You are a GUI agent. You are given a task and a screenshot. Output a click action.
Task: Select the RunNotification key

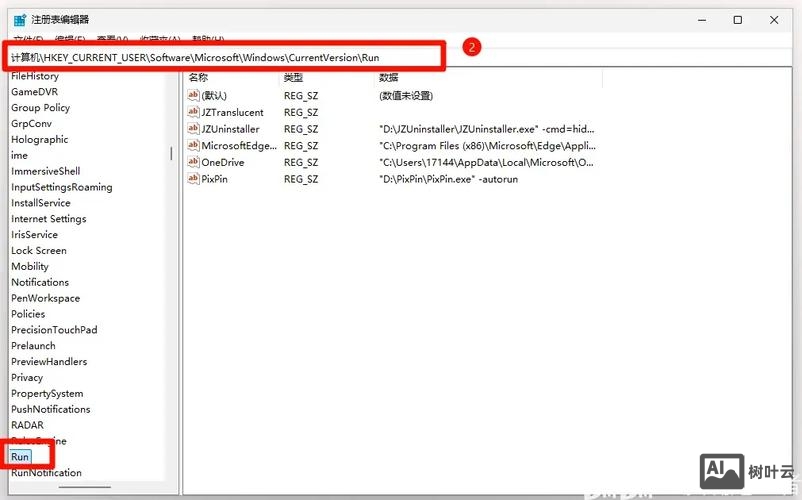click(47, 472)
